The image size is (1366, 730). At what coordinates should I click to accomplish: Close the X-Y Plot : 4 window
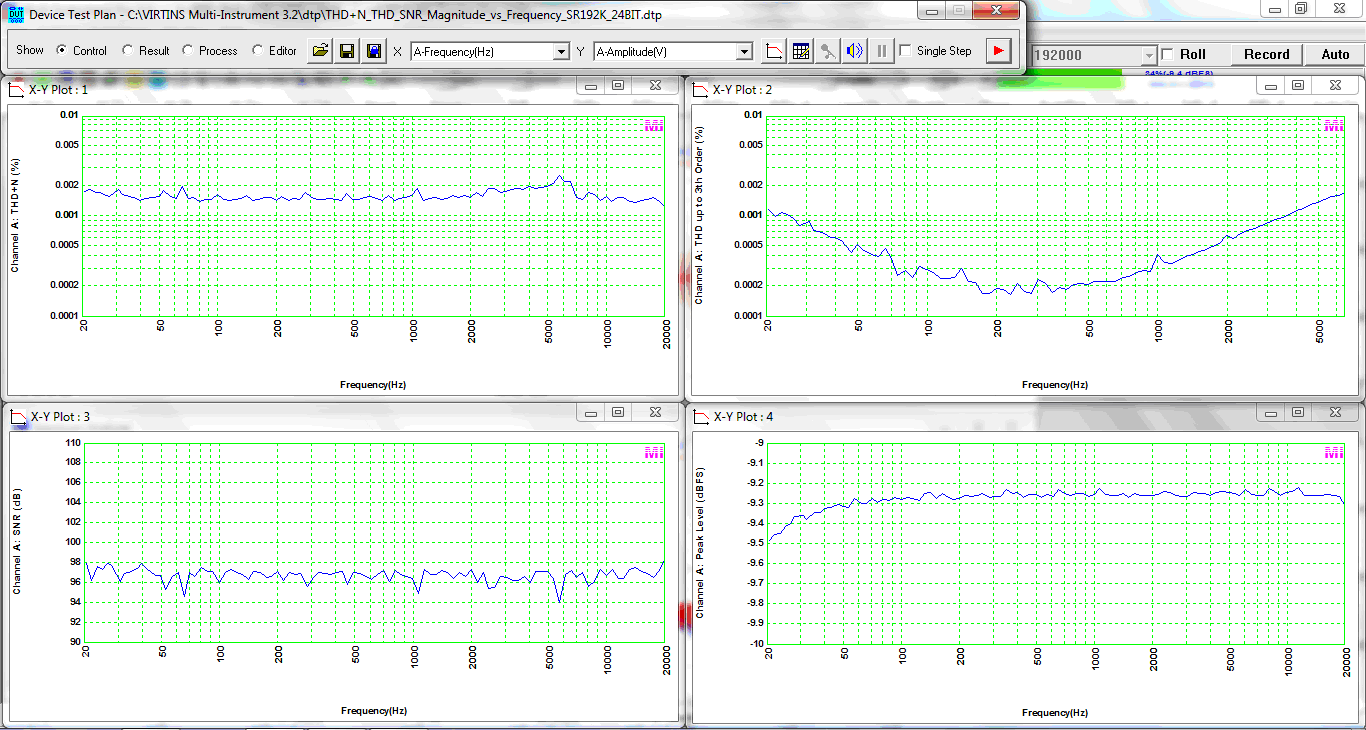[1334, 412]
